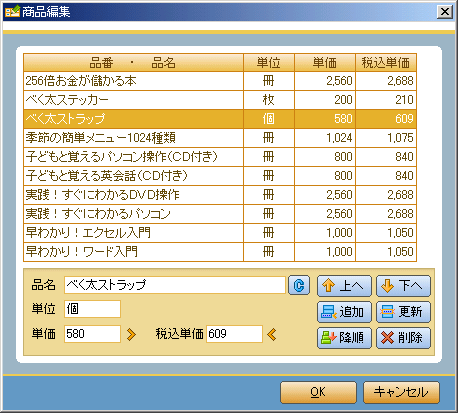Click into the 単価 input field showing 580

(x=92, y=334)
